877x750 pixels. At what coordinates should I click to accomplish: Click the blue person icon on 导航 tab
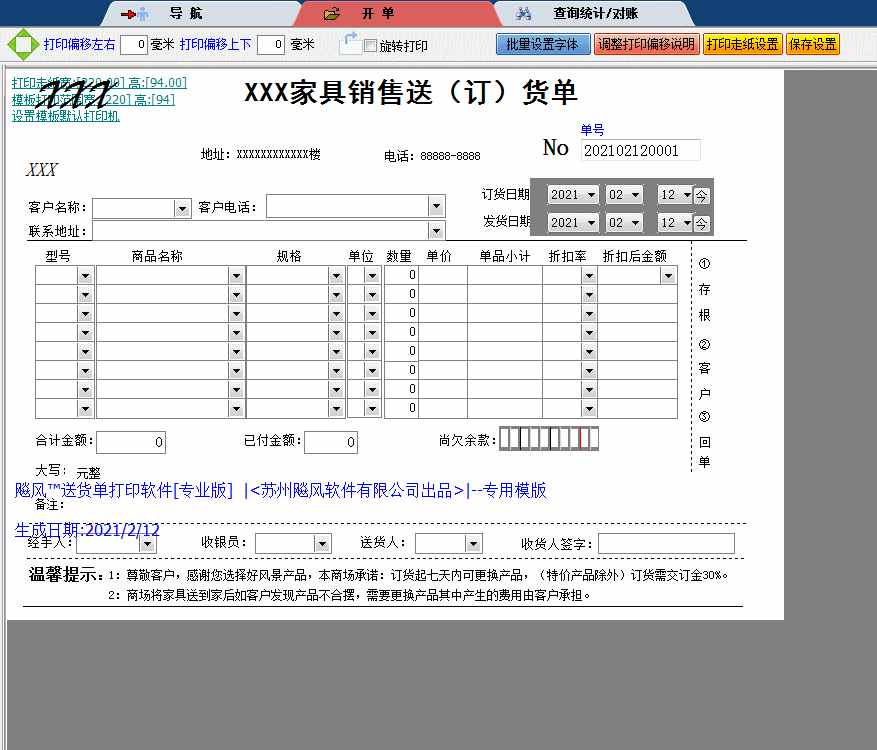tap(143, 13)
